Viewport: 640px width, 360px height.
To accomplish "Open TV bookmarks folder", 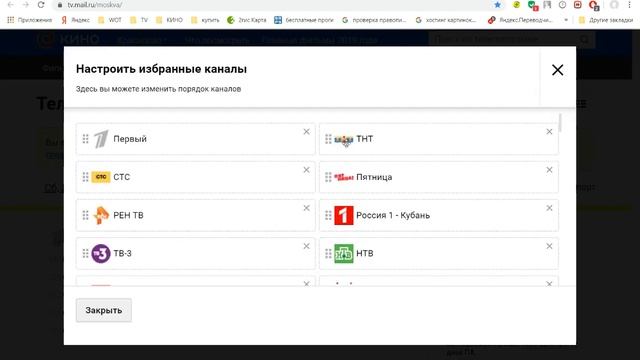I will tap(139, 20).
